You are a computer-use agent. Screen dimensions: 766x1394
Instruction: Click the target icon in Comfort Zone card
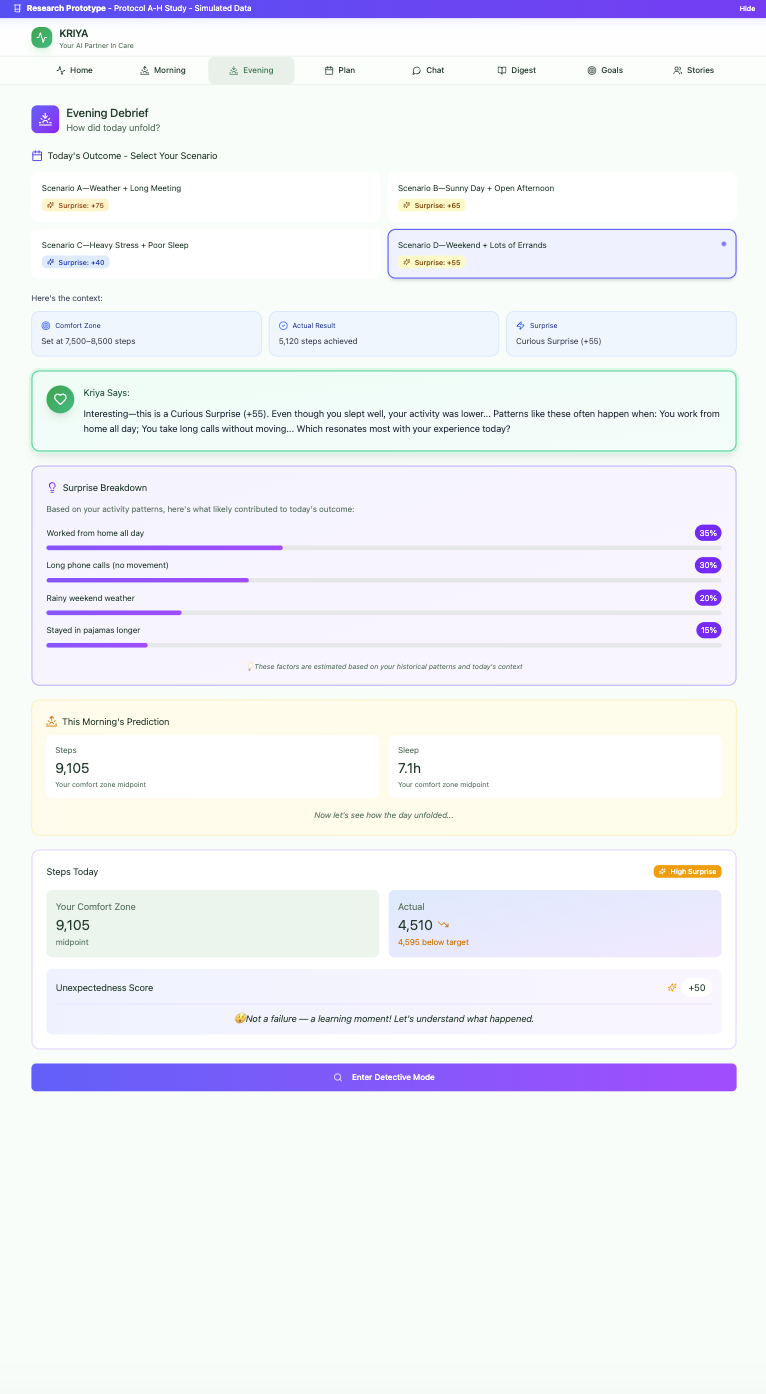[x=46, y=326]
